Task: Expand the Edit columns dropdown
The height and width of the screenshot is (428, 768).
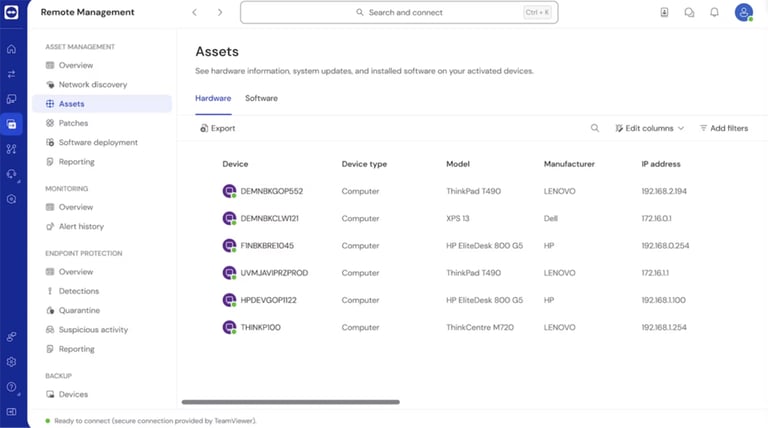Action: pos(649,128)
